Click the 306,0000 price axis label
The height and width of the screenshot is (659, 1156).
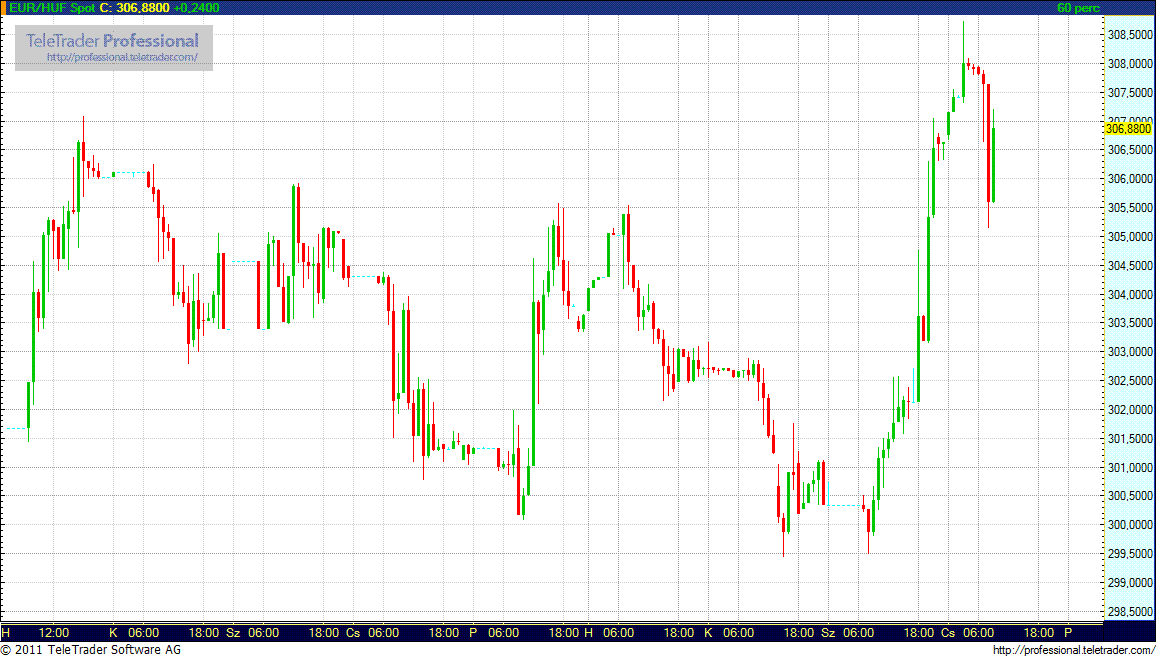[1130, 178]
